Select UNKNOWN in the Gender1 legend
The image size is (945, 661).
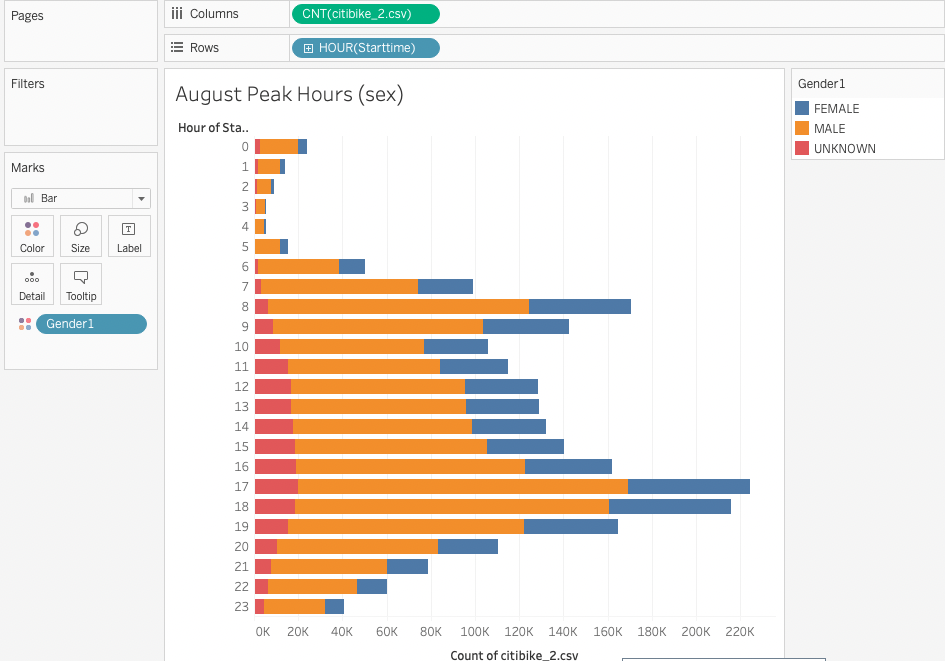click(x=845, y=148)
